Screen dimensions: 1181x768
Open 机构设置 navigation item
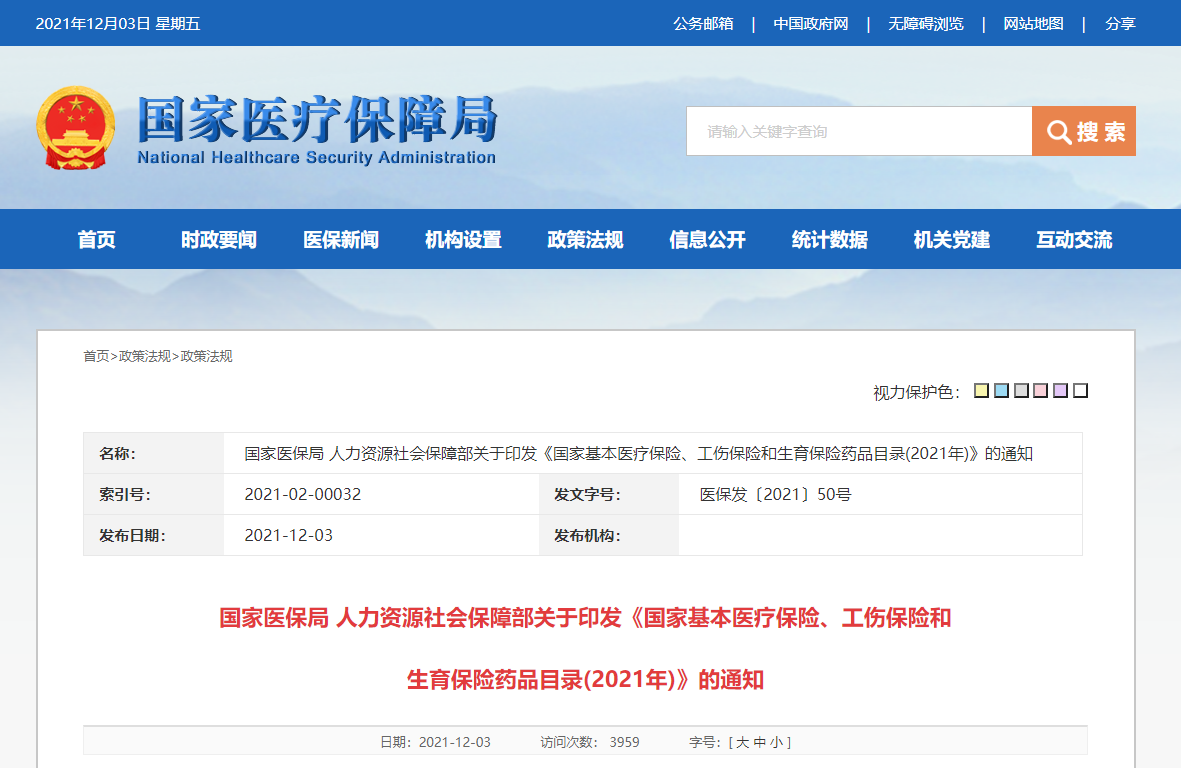tap(463, 239)
